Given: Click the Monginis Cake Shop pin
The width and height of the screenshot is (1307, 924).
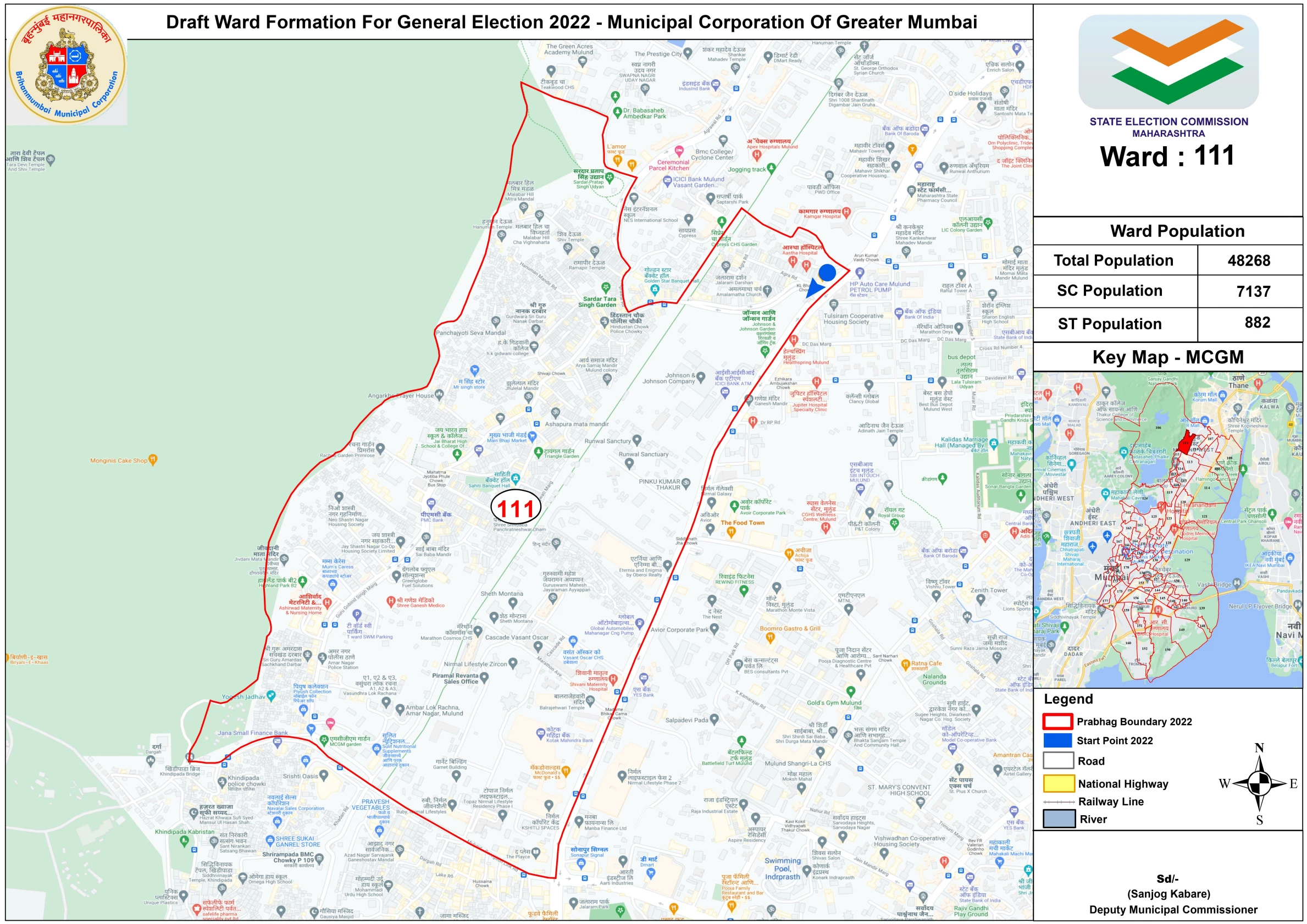Looking at the screenshot, I should 153,459.
